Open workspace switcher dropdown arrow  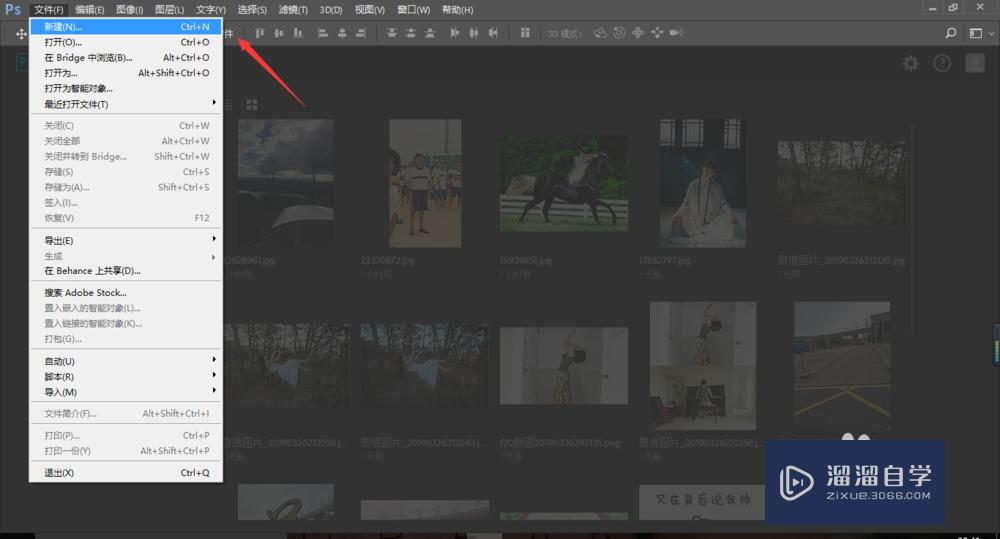pos(991,33)
